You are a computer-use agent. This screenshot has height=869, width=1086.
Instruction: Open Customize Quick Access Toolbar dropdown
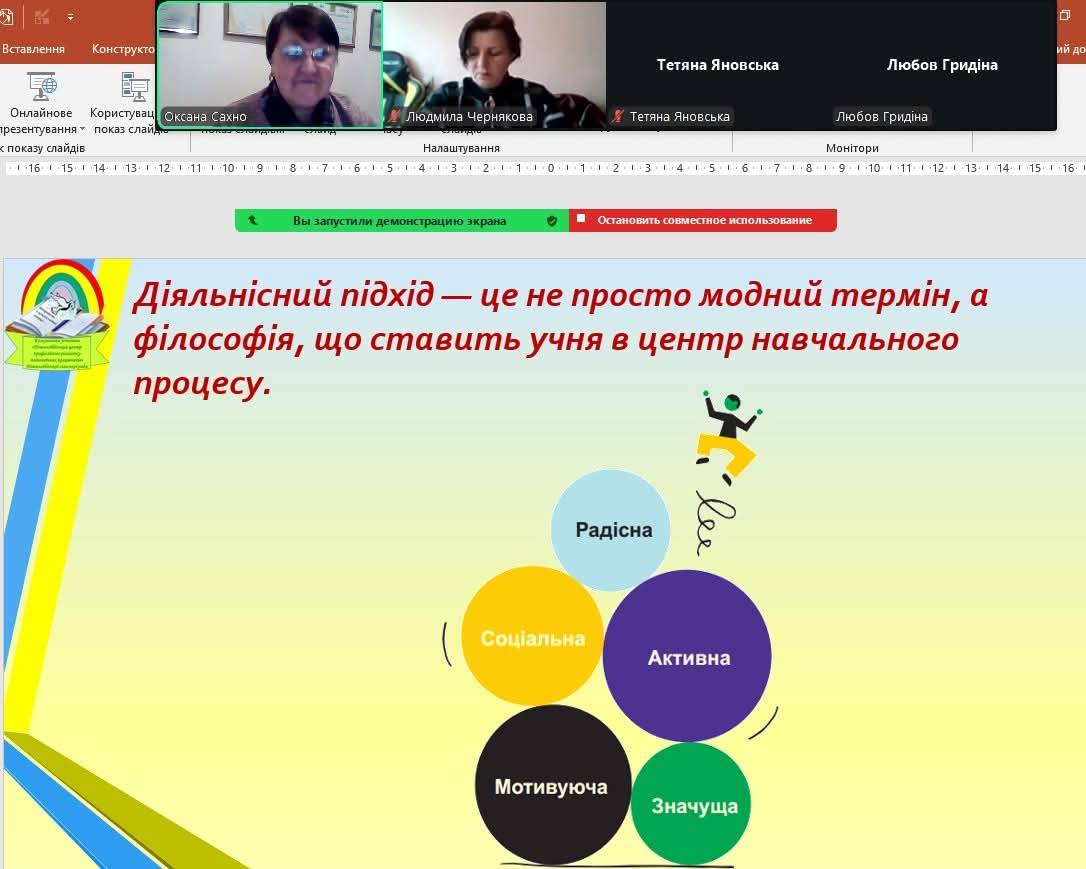pyautogui.click(x=70, y=17)
